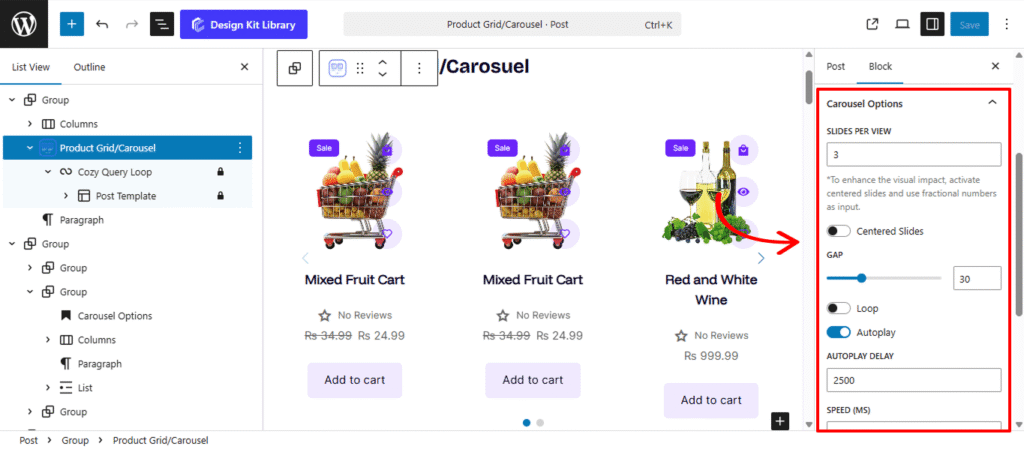Disable the Autoplay toggle
Image resolution: width=1024 pixels, height=449 pixels.
tap(839, 331)
